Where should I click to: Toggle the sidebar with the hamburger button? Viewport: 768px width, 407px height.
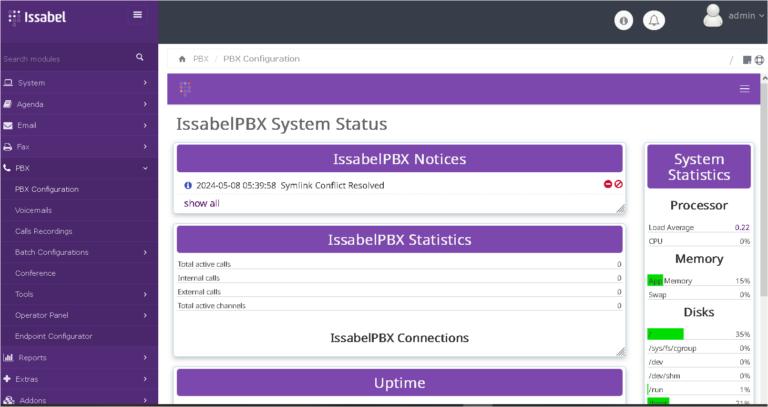coord(137,15)
